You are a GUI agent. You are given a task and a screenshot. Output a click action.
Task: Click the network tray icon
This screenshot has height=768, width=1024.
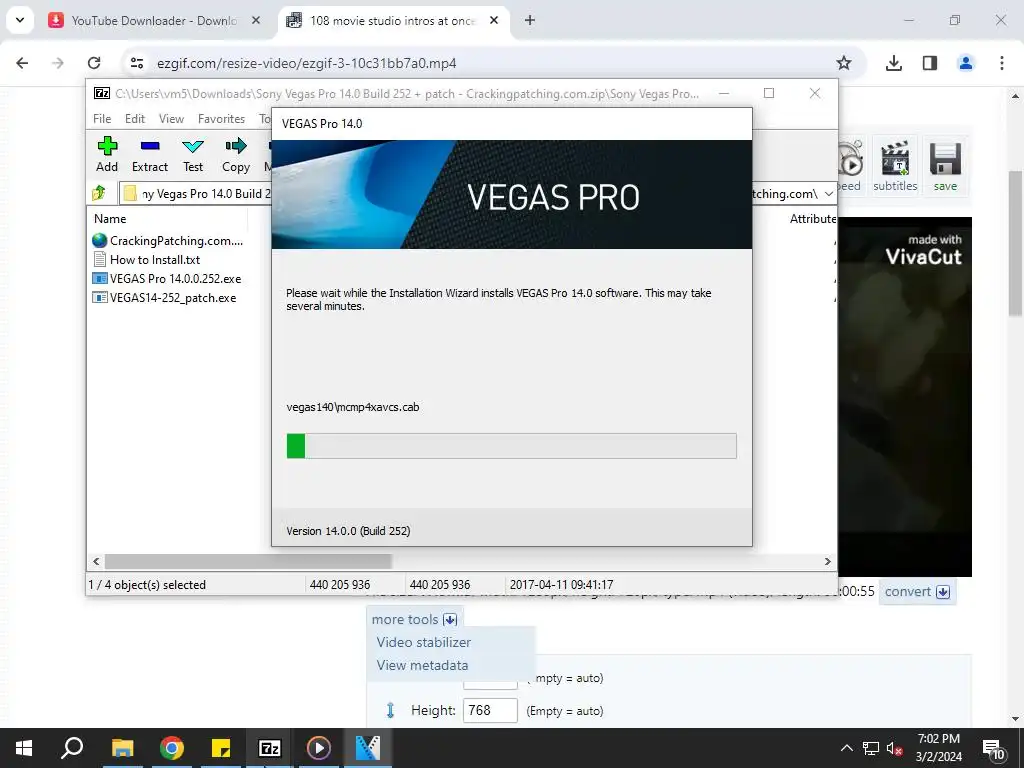(x=870, y=748)
